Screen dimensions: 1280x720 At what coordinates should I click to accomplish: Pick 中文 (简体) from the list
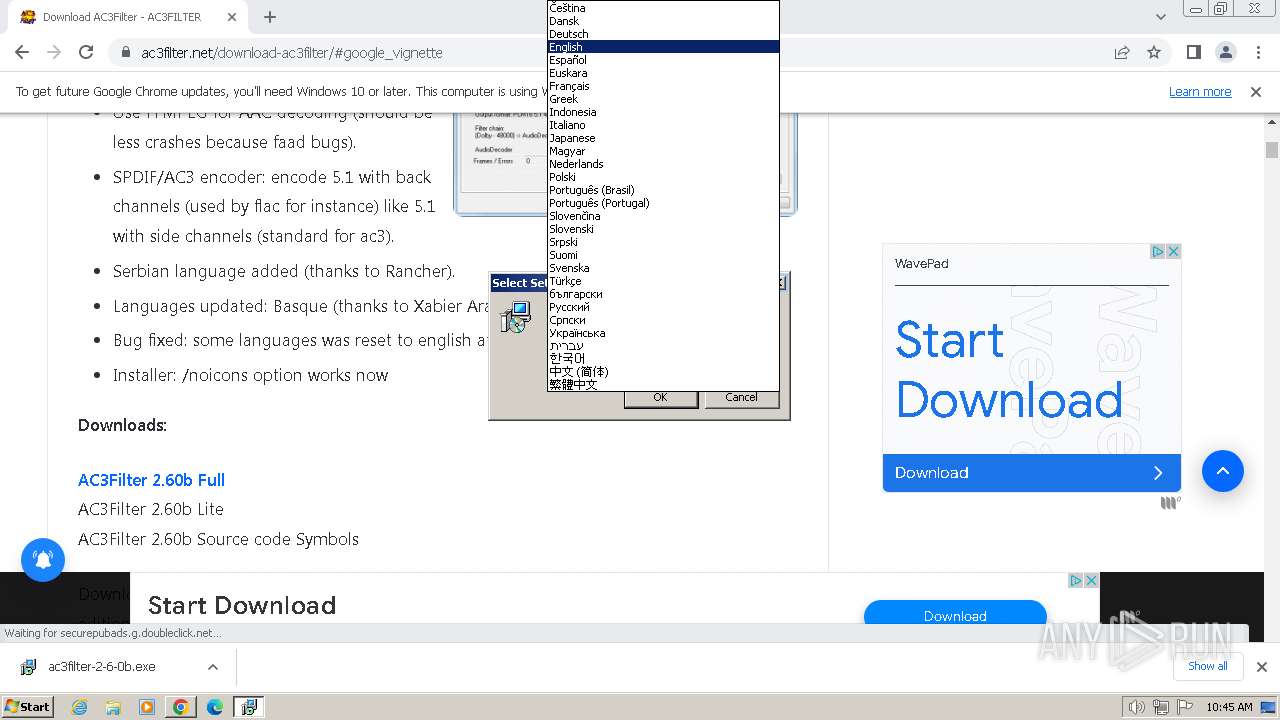(x=663, y=372)
